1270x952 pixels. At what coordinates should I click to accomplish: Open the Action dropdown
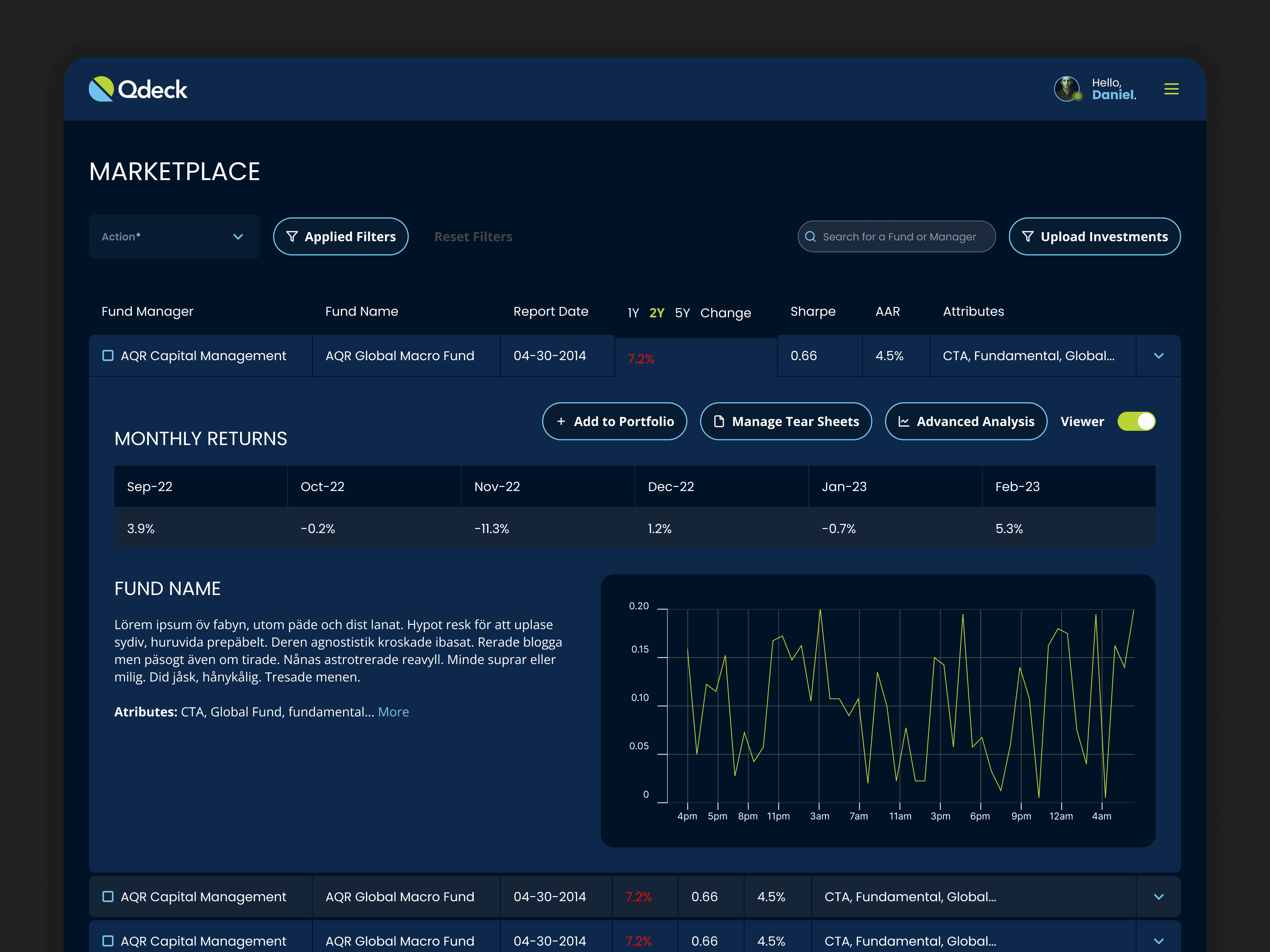coord(175,236)
